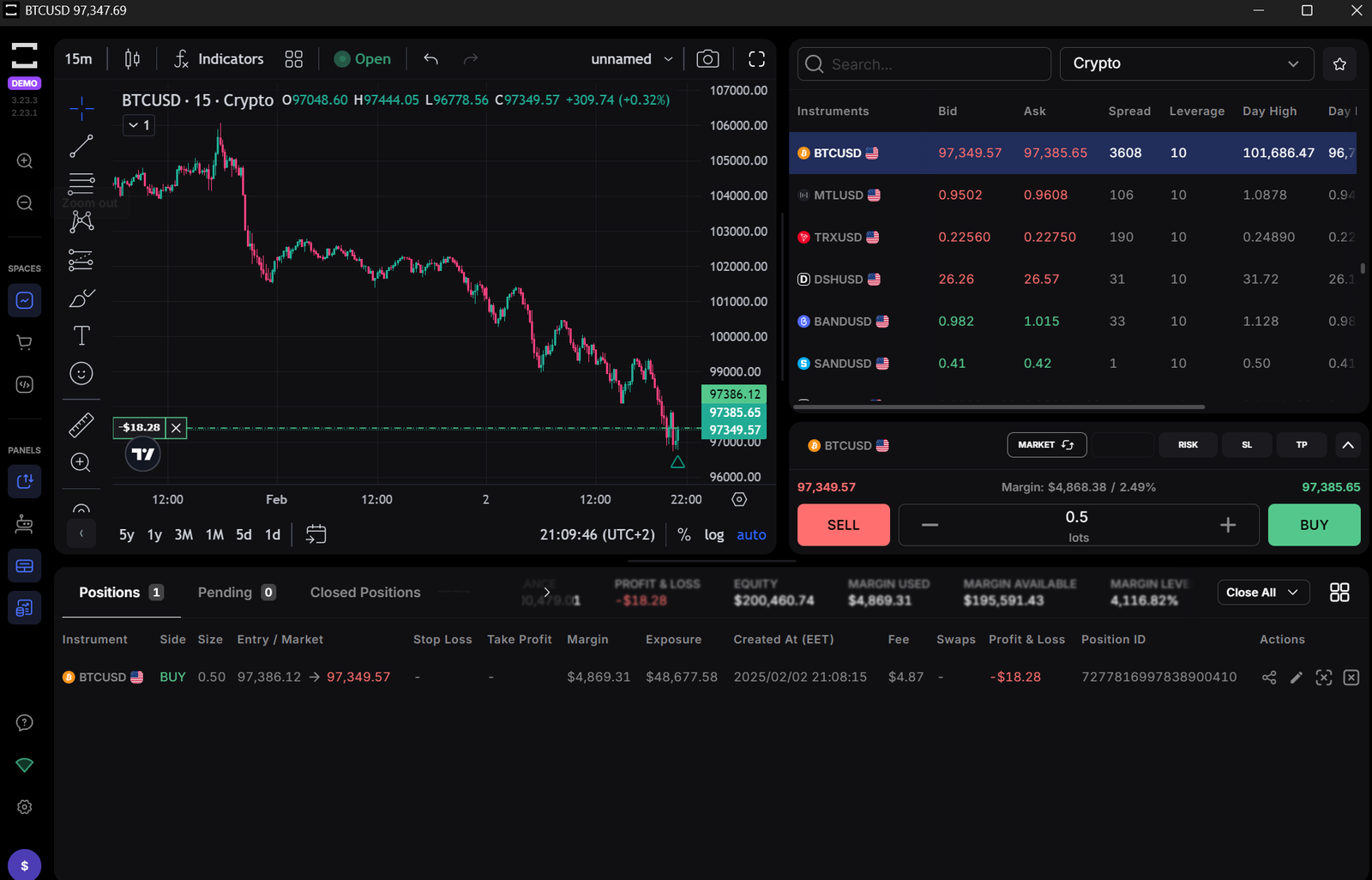Open the time zone menu showing UTC+2
Screen dimensions: 1372x880
click(x=598, y=535)
